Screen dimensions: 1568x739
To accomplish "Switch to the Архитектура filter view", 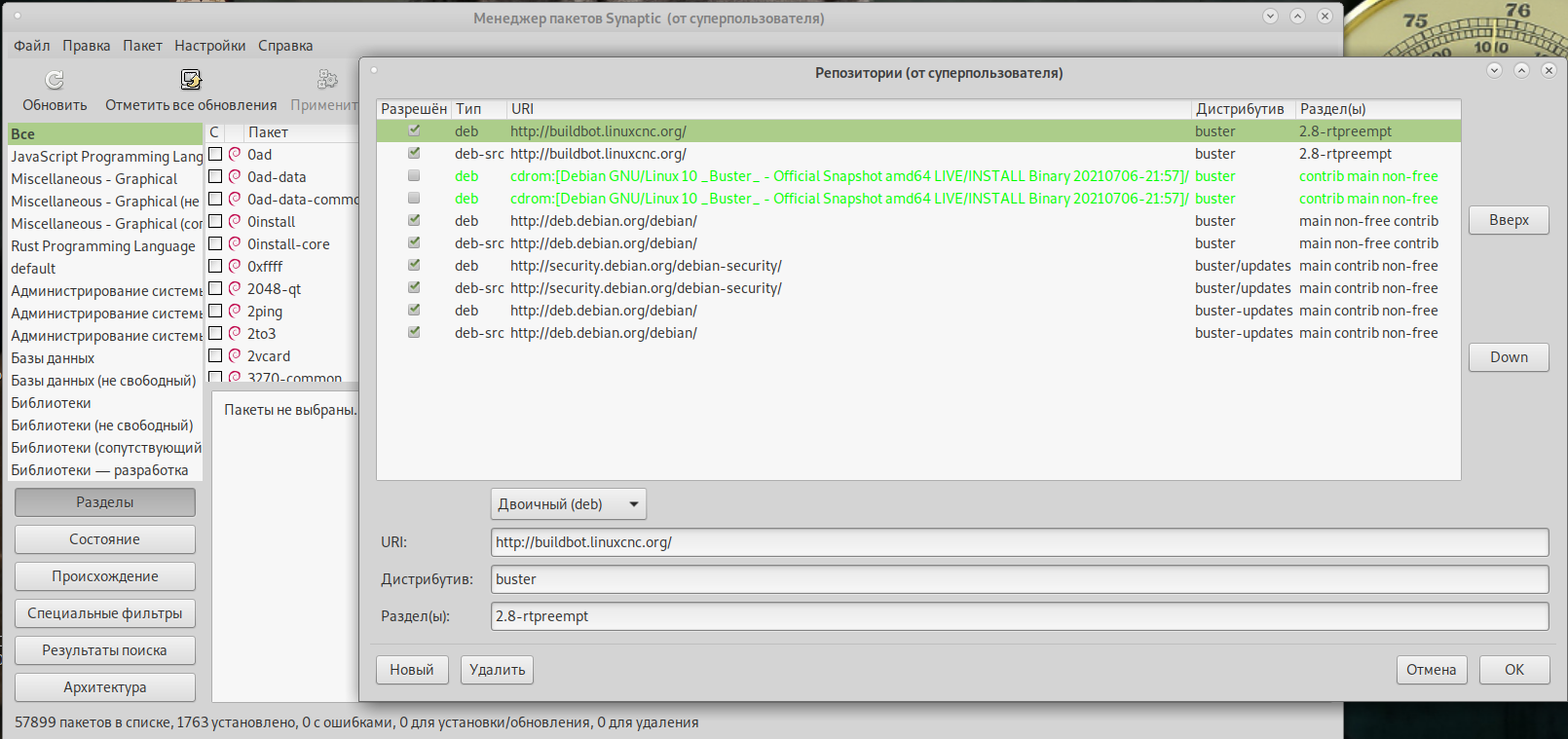I will pos(105,687).
